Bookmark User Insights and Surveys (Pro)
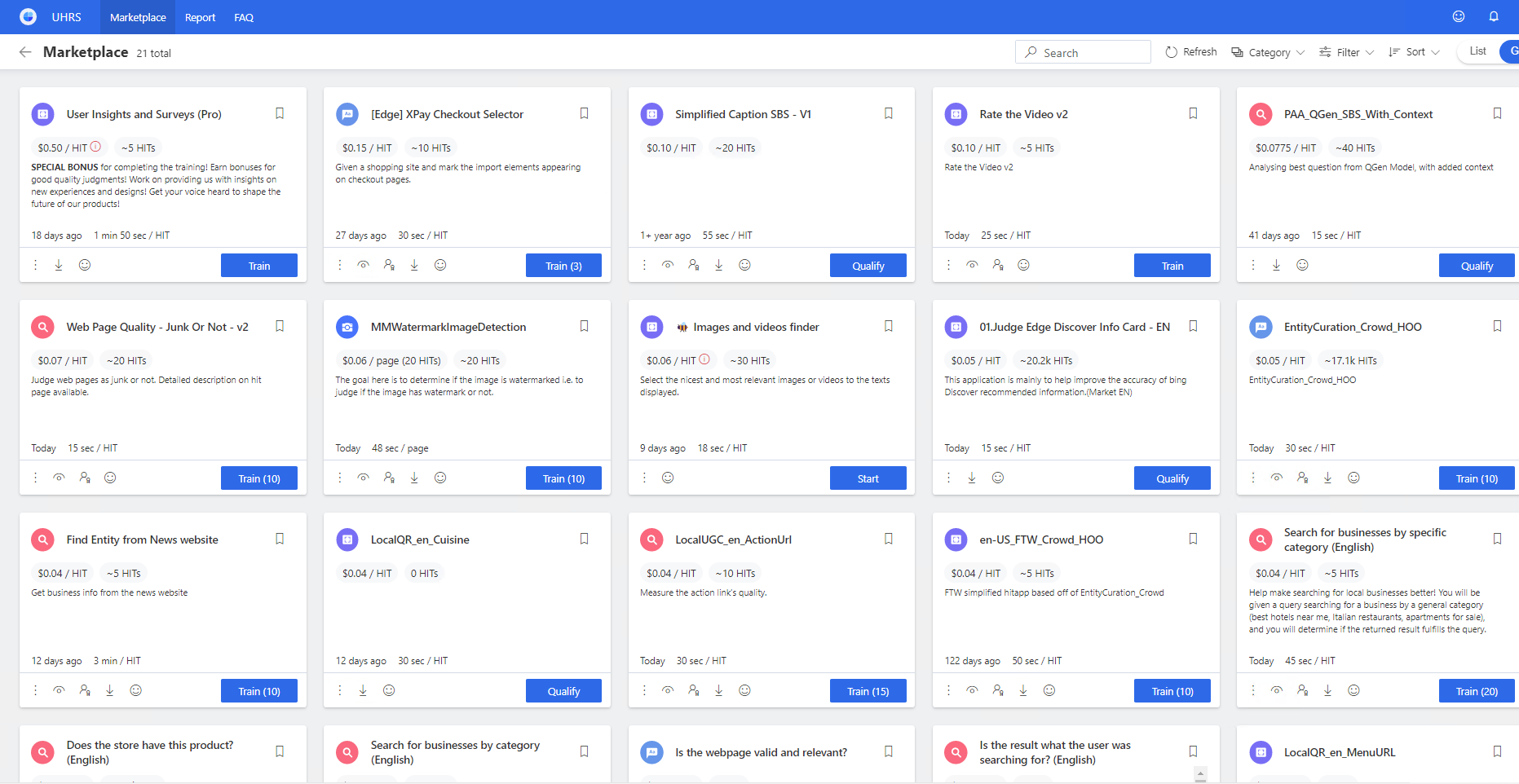The image size is (1519, 784). click(x=280, y=113)
